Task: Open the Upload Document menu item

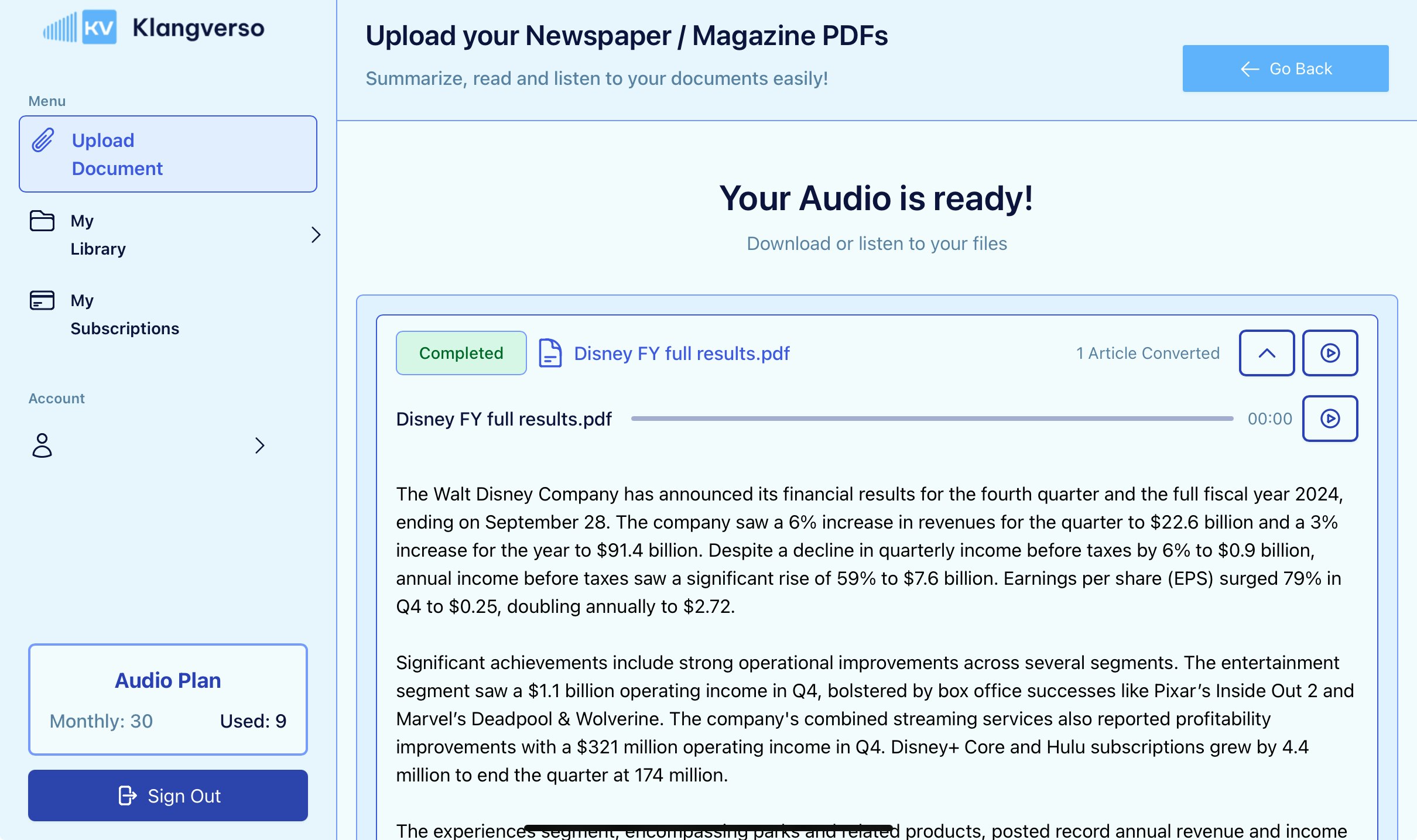Action: [x=167, y=155]
